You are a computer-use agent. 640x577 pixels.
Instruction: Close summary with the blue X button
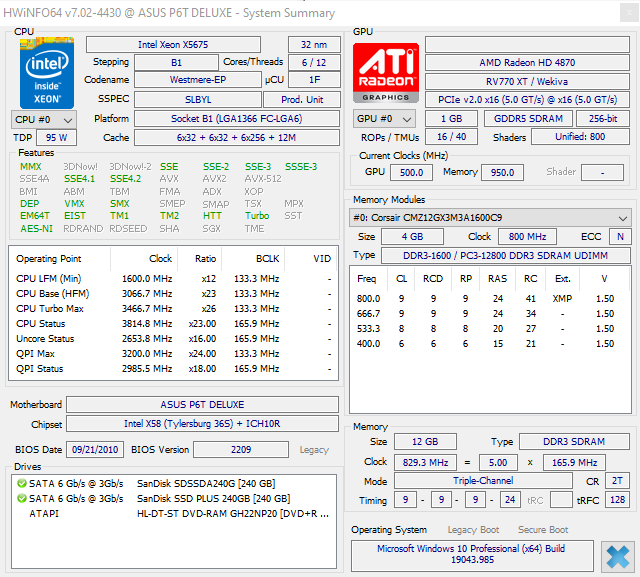pyautogui.click(x=618, y=557)
